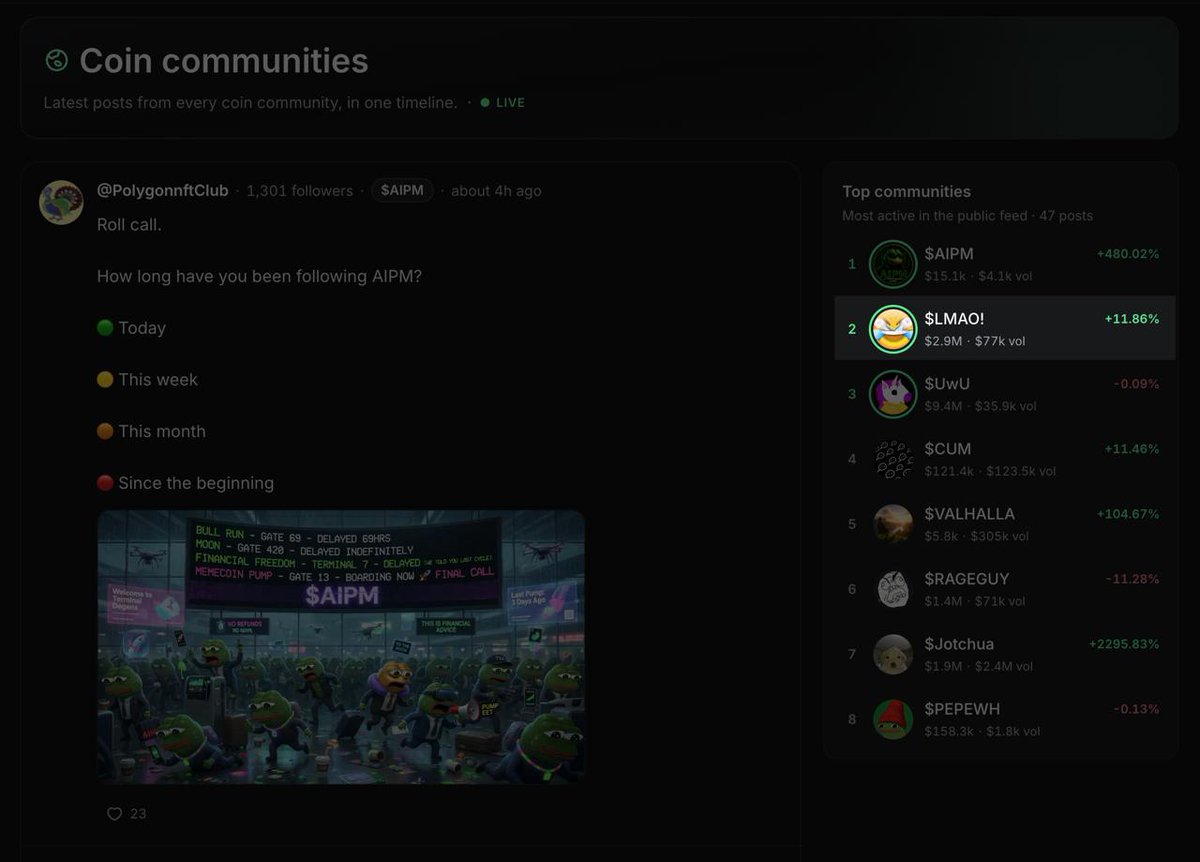Open the $CUM community logo
Viewport: 1200px width, 862px height.
tap(893, 459)
